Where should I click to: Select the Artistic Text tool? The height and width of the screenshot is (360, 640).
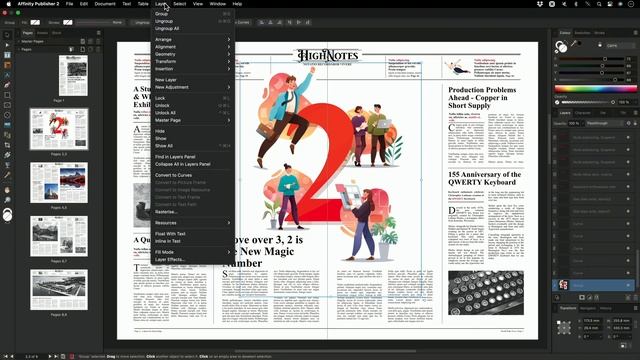point(7,75)
